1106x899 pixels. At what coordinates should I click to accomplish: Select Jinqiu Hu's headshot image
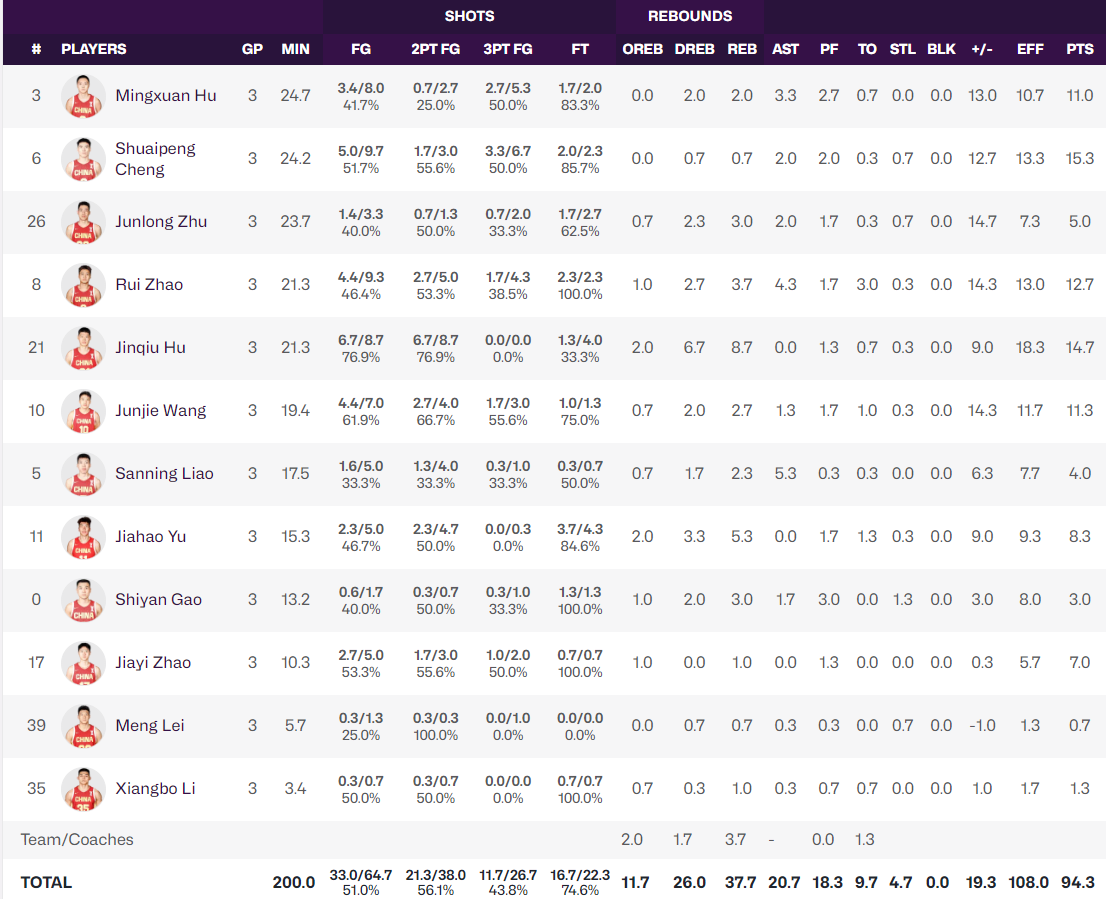tap(83, 348)
